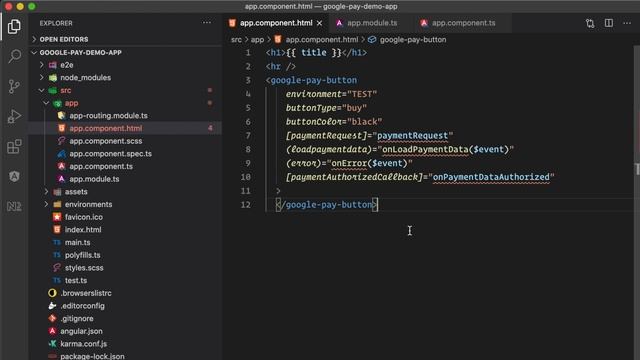Expand the Open Editors section
This screenshot has width=640, height=360.
tap(64, 39)
